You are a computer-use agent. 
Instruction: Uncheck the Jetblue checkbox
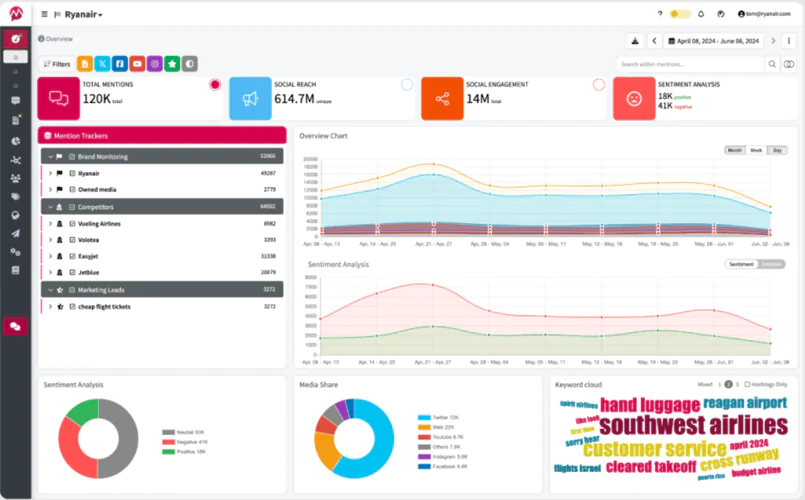click(72, 273)
